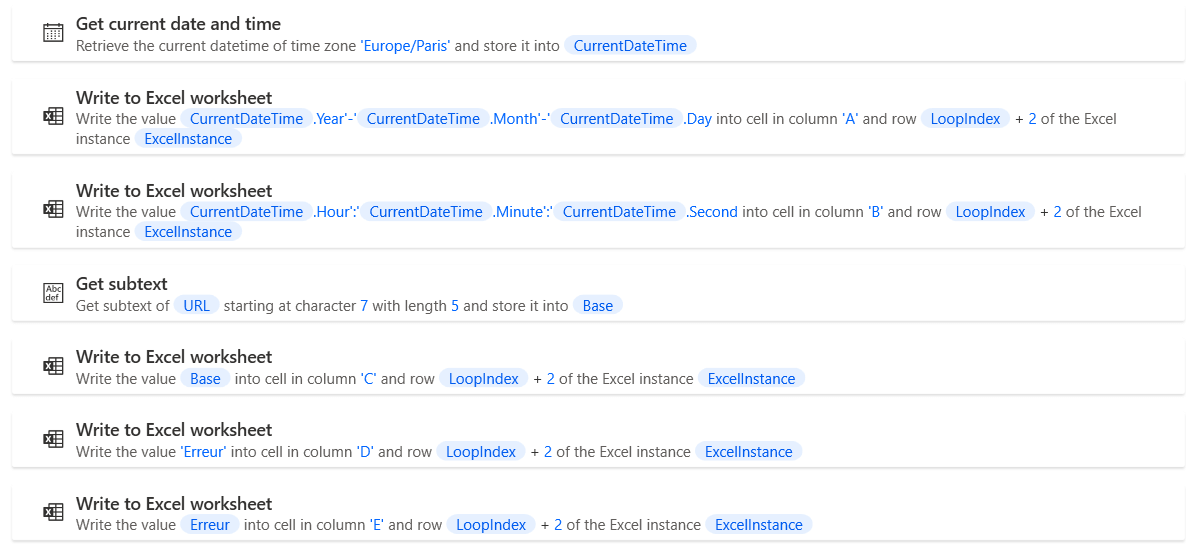Viewport: 1186px width, 554px height.
Task: Click the 'Erreur' text value link for column D
Action: (203, 452)
